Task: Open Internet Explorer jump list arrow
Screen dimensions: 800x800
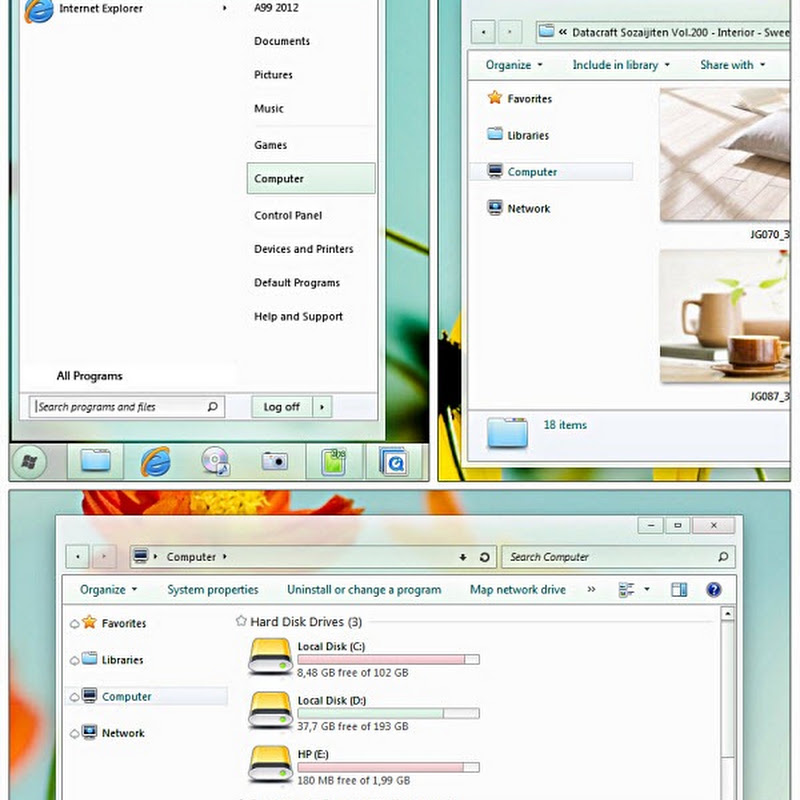Action: 224,8
